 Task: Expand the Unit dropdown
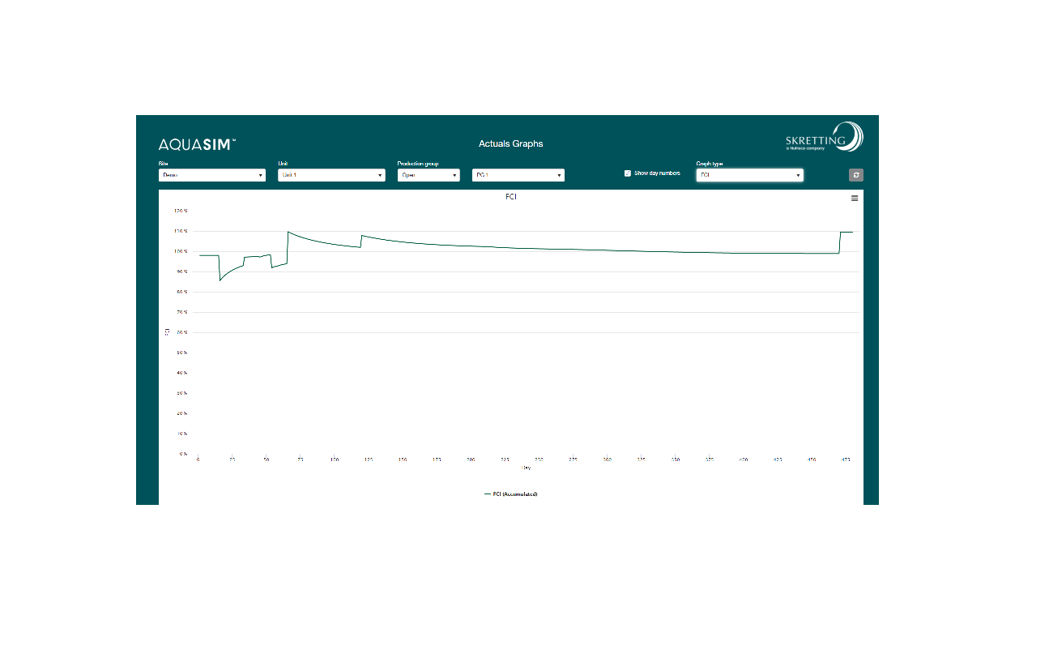pos(331,175)
